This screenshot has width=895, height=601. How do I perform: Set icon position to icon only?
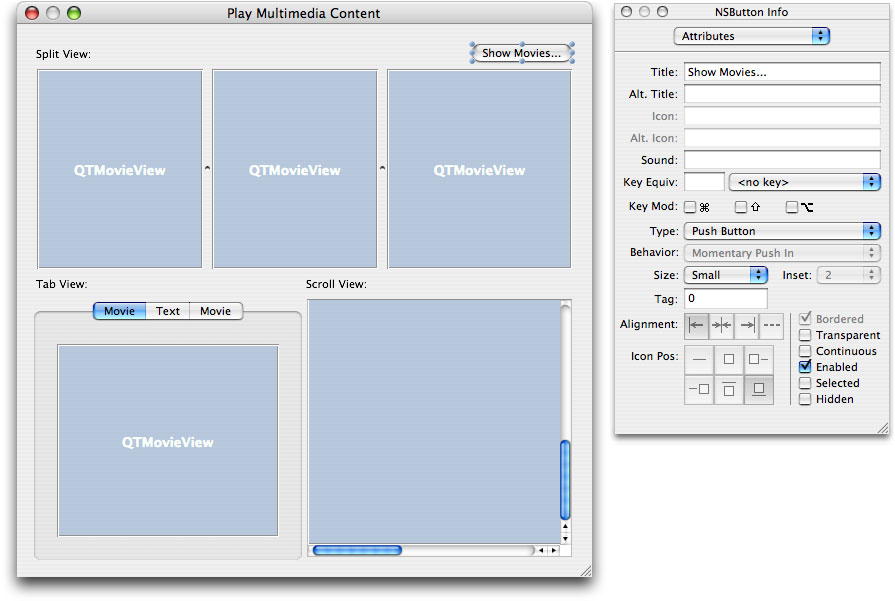[728, 359]
